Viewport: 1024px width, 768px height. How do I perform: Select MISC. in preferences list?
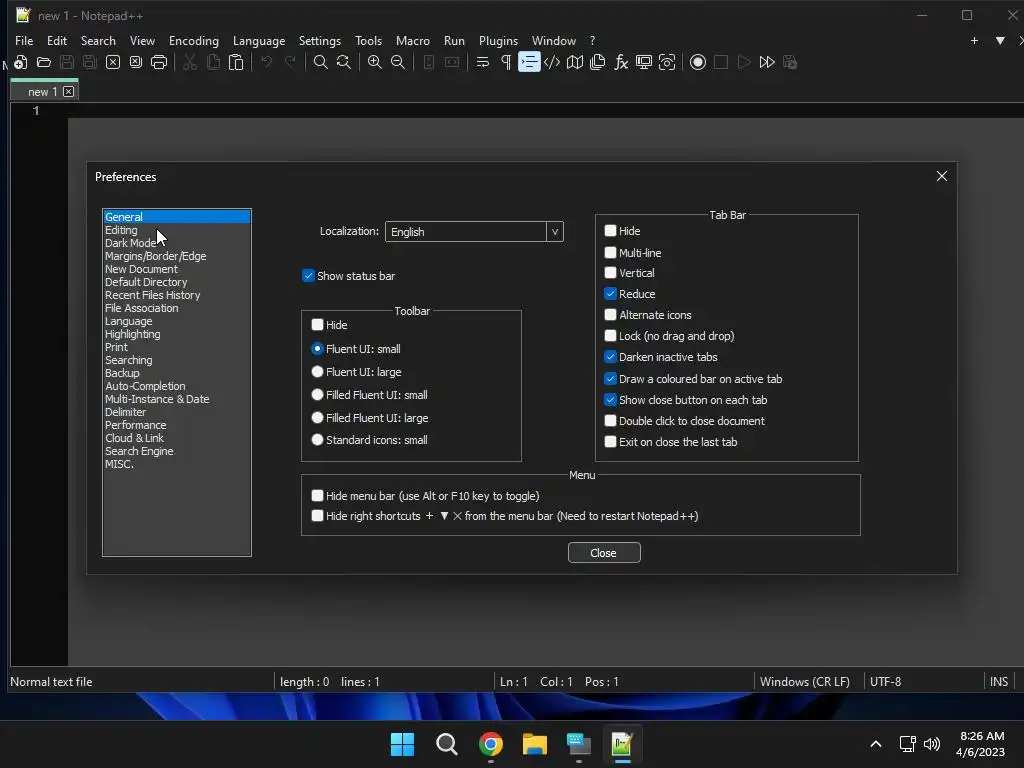[119, 464]
